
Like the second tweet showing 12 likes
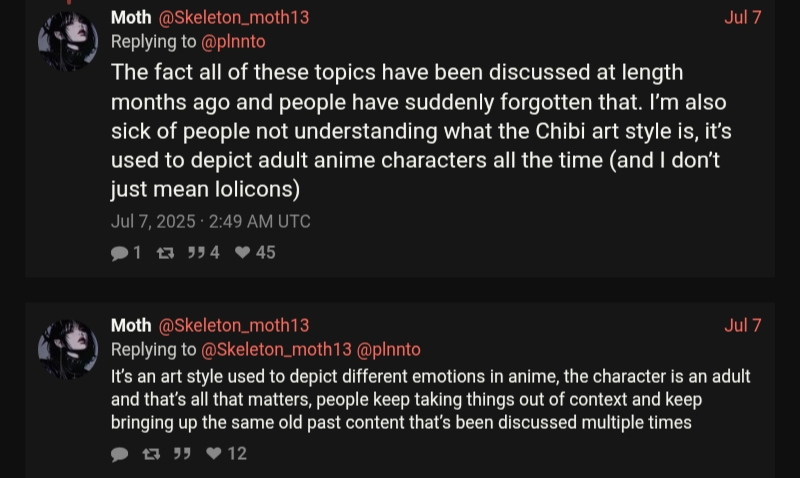(x=213, y=454)
